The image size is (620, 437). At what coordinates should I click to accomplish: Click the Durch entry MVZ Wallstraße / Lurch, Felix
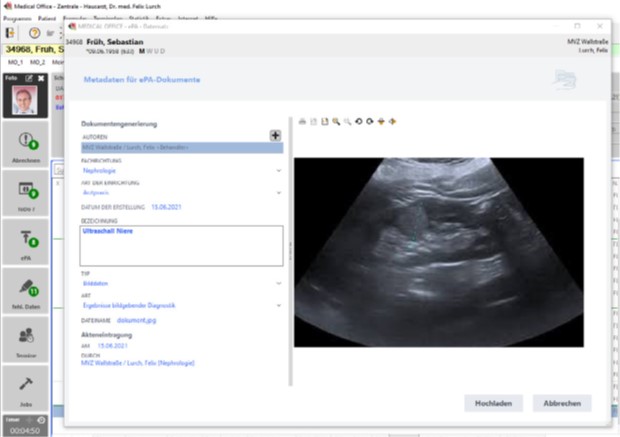138,363
